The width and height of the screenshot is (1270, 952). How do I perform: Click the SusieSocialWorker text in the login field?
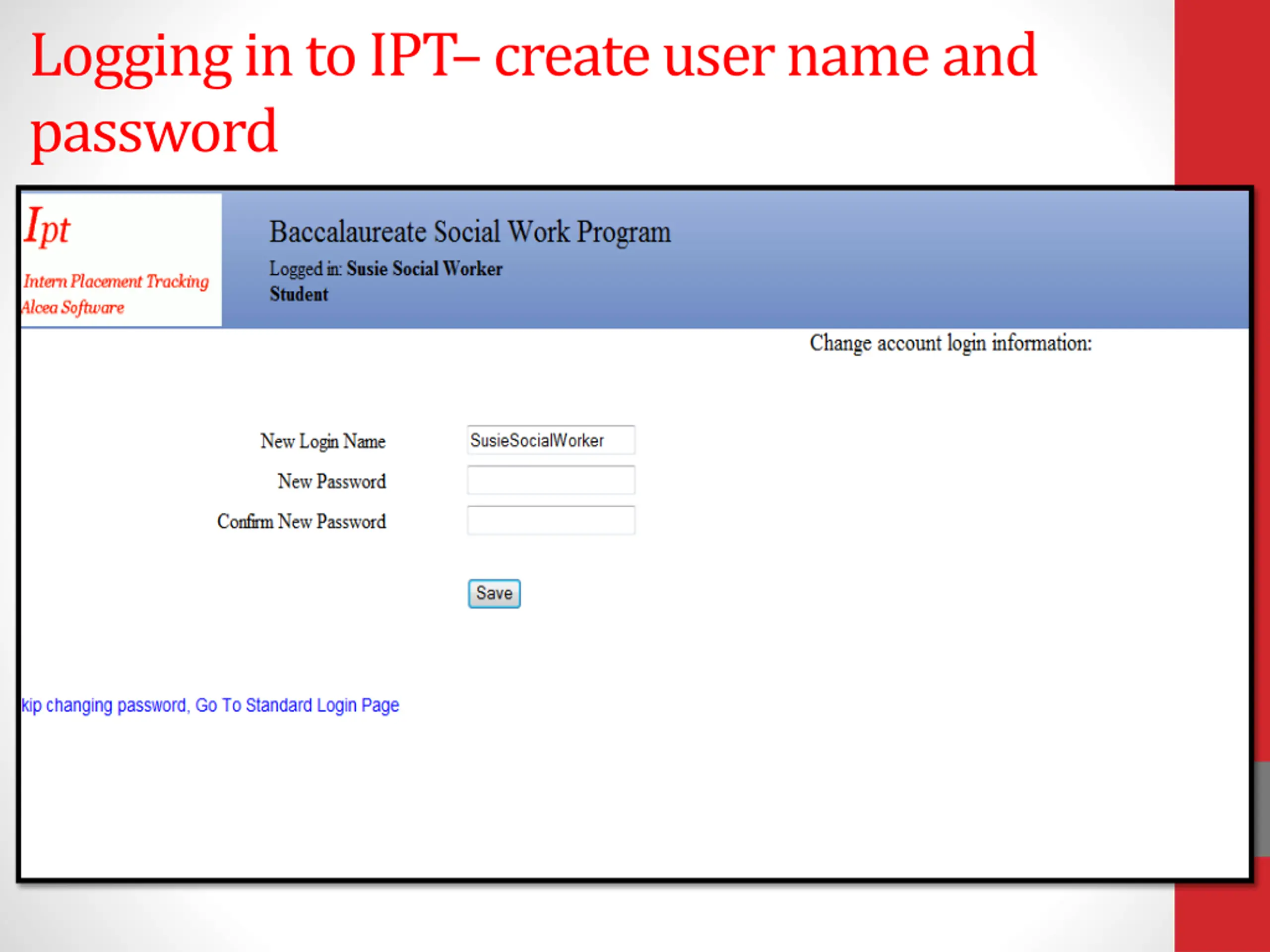[x=537, y=440]
